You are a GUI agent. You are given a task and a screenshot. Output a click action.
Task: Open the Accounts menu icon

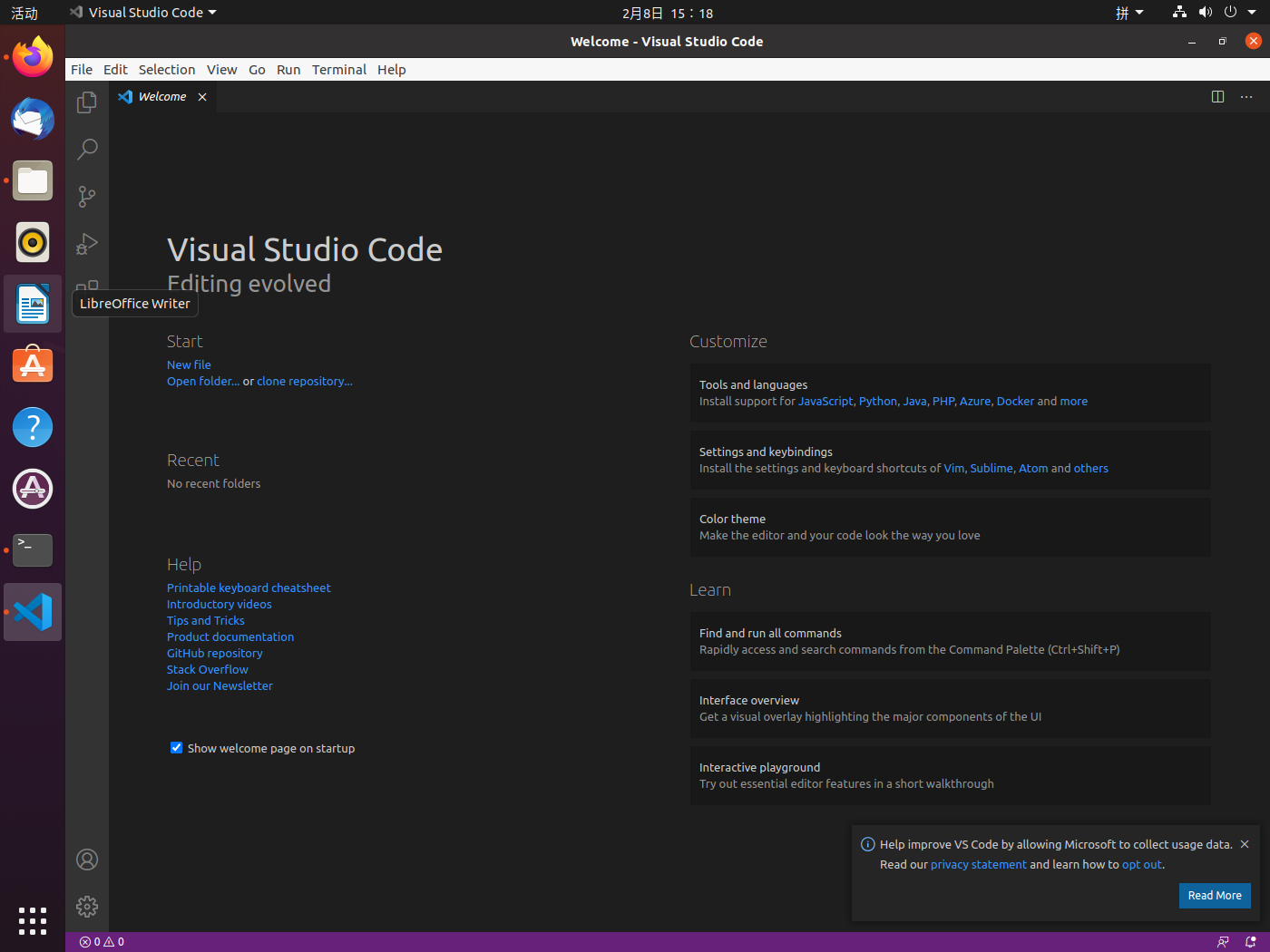coord(87,860)
